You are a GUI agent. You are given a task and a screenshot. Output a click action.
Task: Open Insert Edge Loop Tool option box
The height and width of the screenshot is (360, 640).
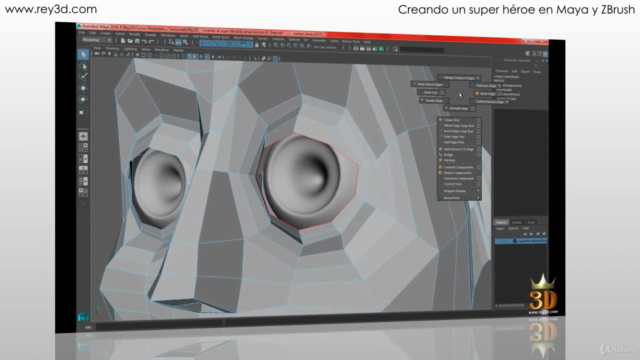[478, 131]
